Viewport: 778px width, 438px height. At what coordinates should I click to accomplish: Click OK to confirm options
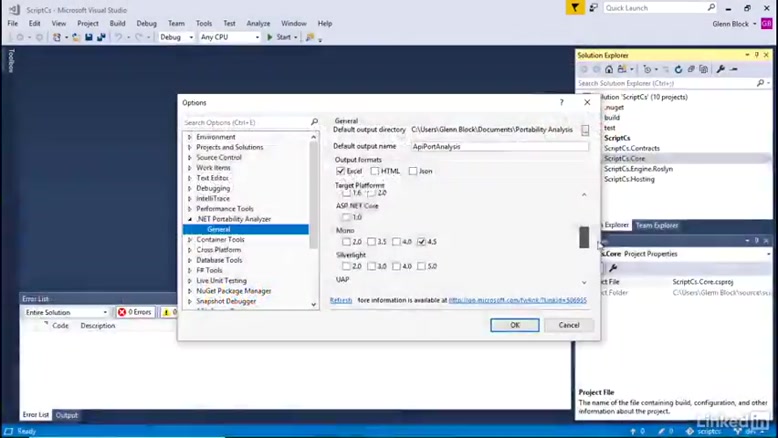(514, 325)
